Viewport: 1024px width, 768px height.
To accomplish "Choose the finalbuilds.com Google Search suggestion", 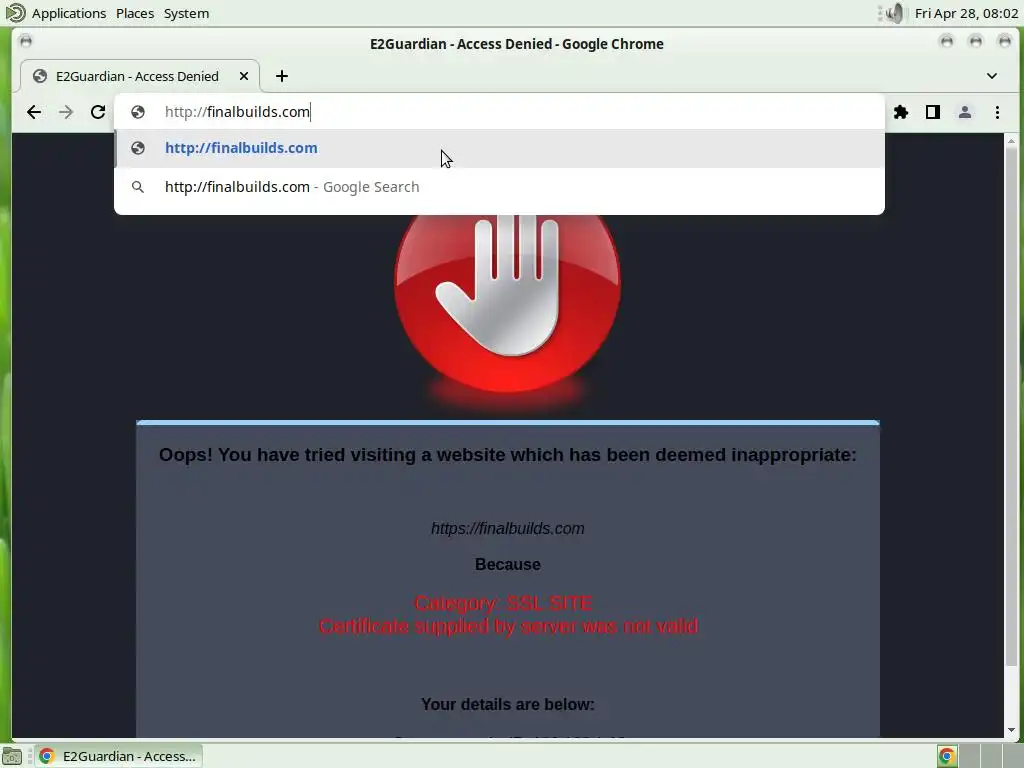I will tap(500, 187).
